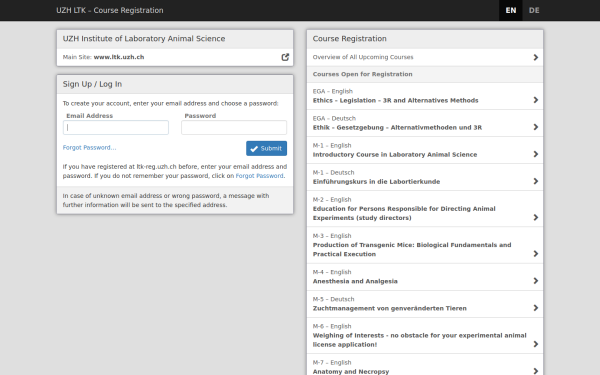Focus the Password input field
This screenshot has height=375, width=600.
pyautogui.click(x=234, y=127)
